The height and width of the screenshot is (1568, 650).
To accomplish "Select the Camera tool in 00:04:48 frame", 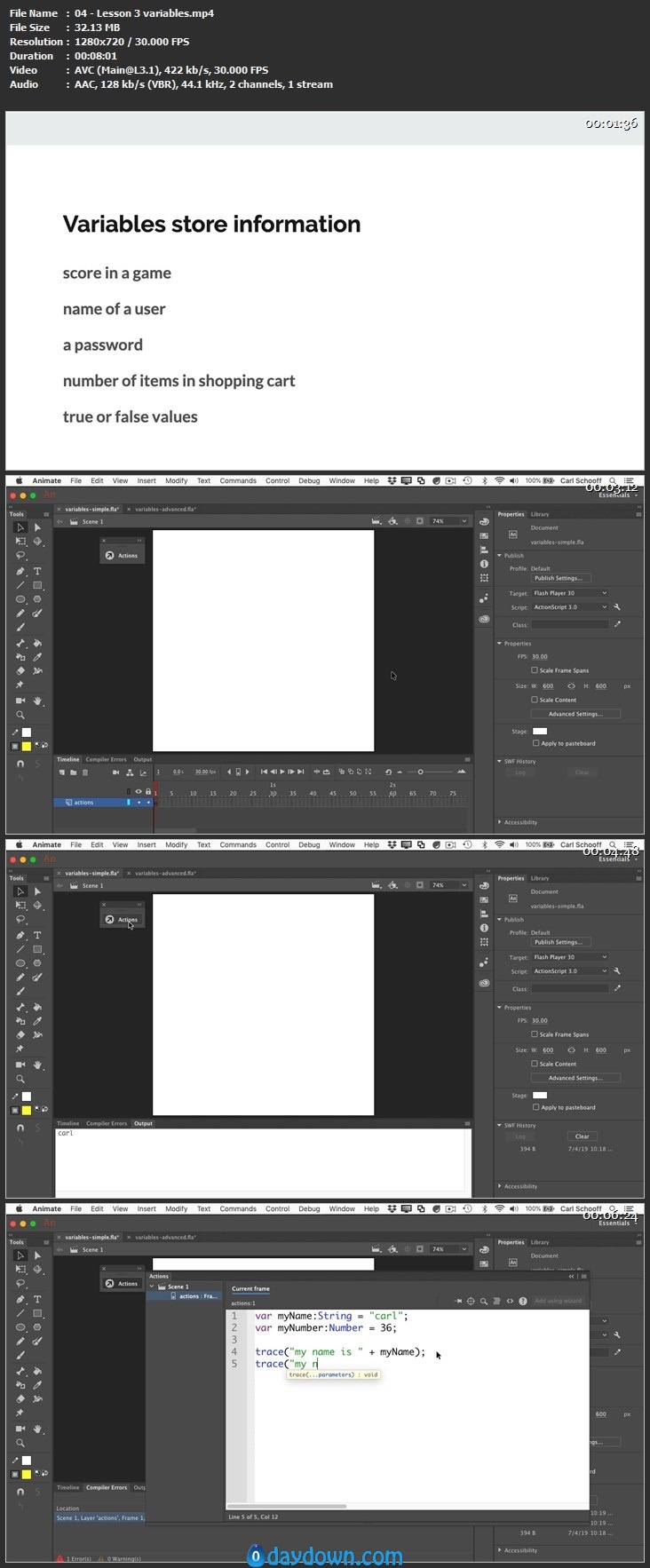I will [20, 1065].
